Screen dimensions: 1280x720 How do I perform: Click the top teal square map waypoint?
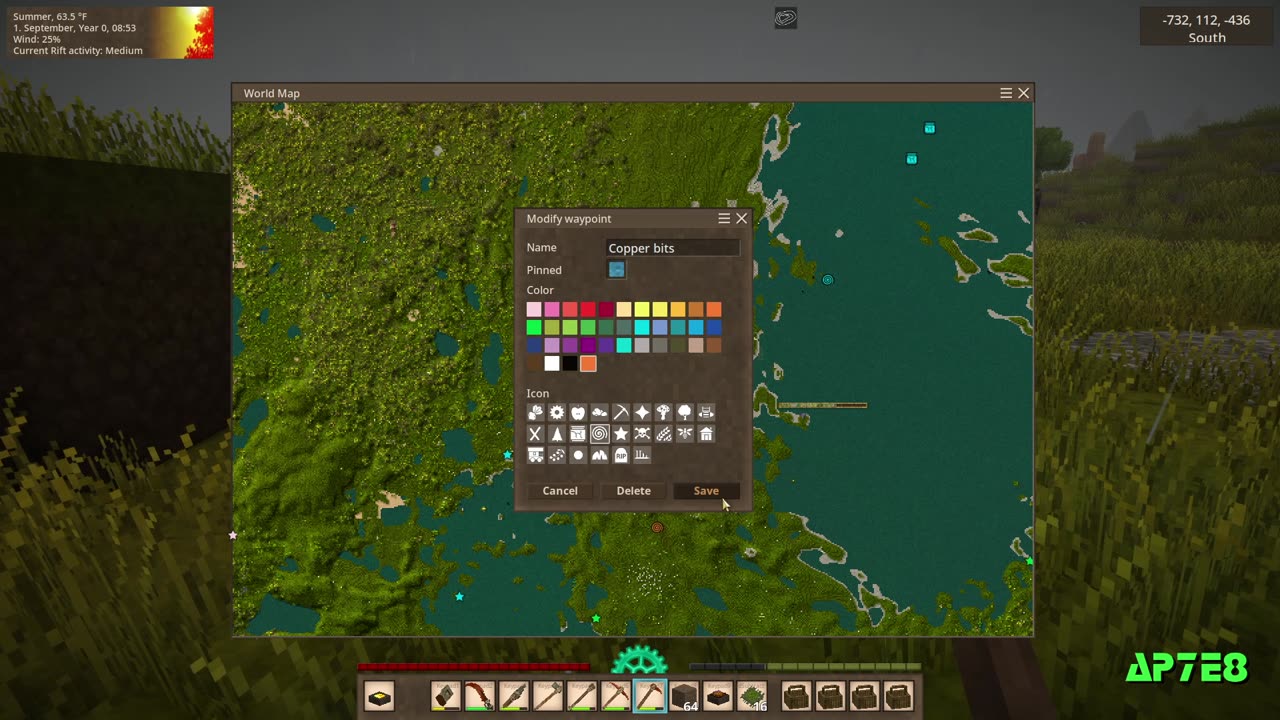coord(930,128)
